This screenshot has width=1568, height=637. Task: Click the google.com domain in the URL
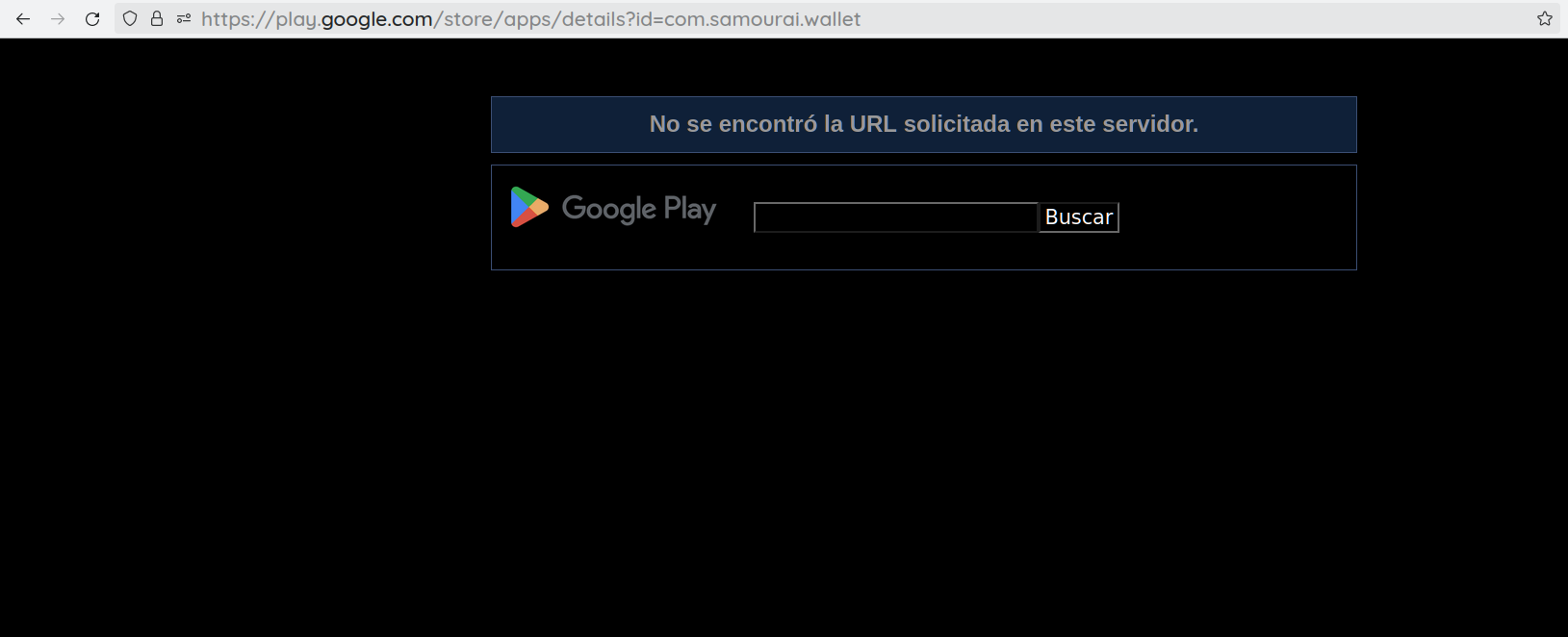pos(377,19)
